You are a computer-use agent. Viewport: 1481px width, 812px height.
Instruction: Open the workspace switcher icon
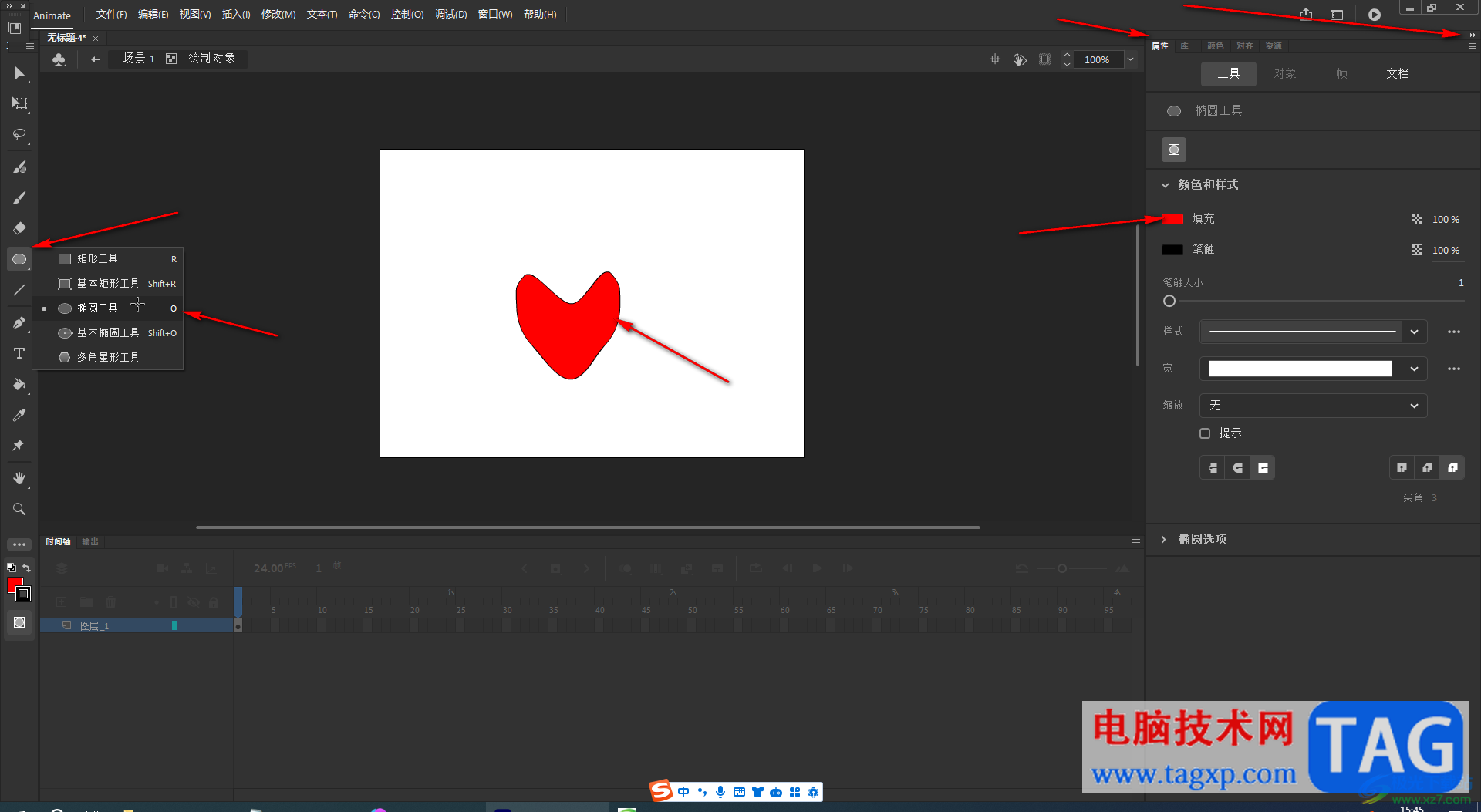(1337, 15)
